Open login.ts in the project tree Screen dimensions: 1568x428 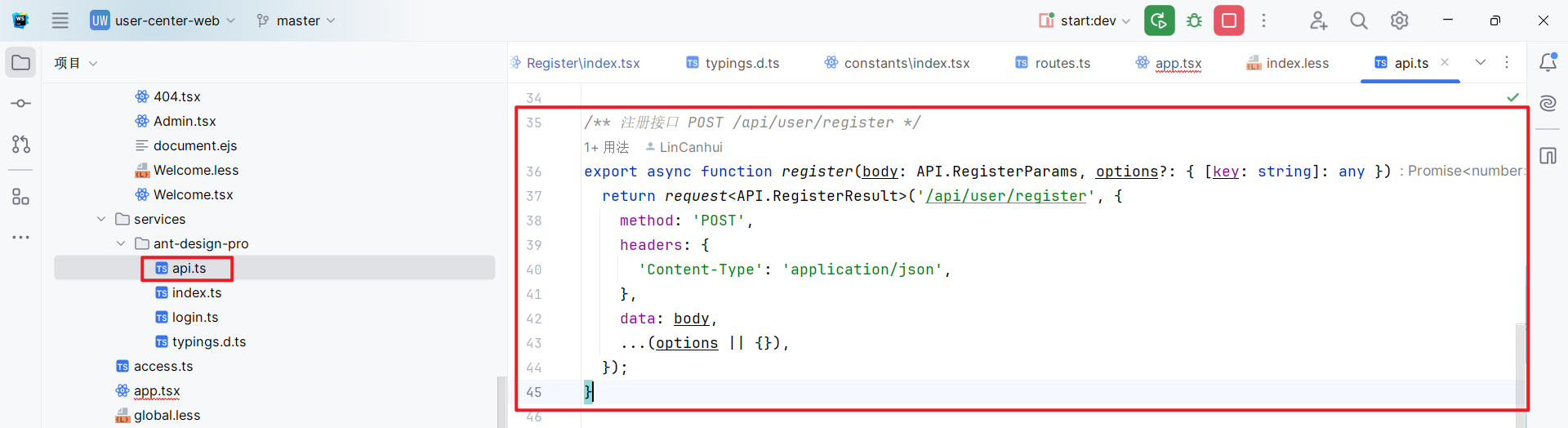194,317
